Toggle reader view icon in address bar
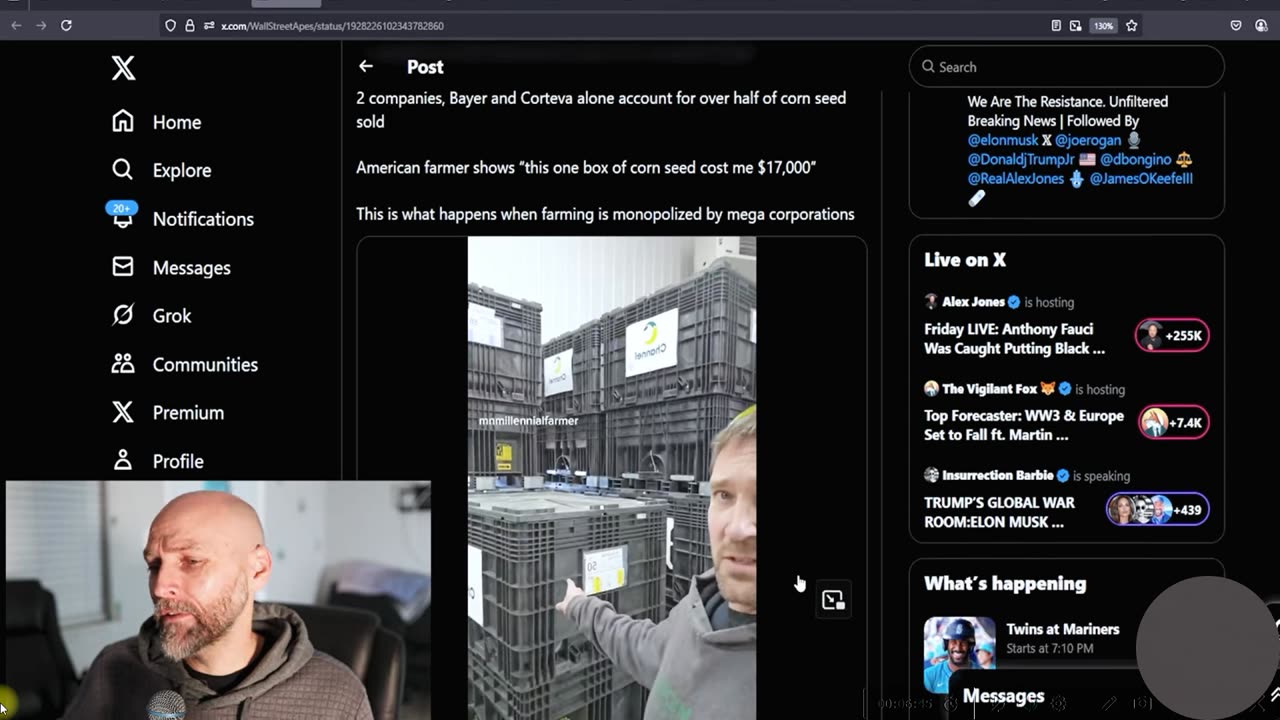This screenshot has width=1280, height=720. click(1056, 25)
